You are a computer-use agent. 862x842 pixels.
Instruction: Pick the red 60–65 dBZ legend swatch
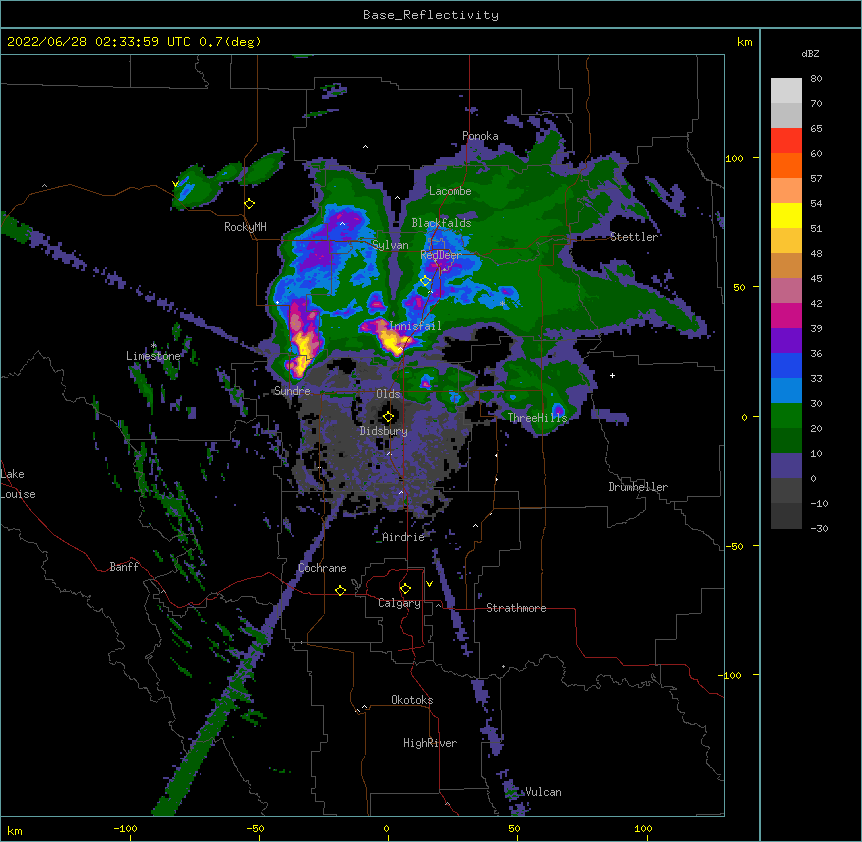coord(786,141)
